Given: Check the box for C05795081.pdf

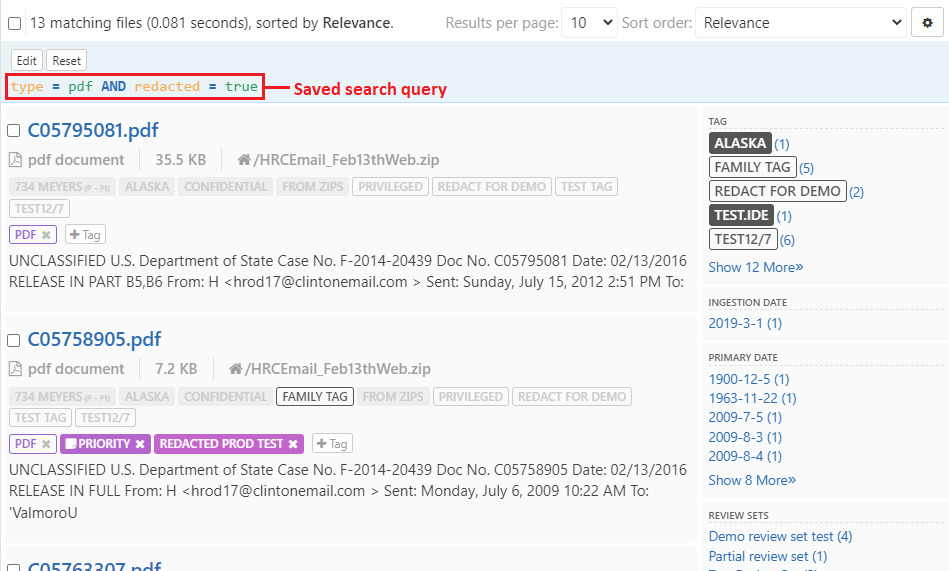Looking at the screenshot, I should coord(13,131).
